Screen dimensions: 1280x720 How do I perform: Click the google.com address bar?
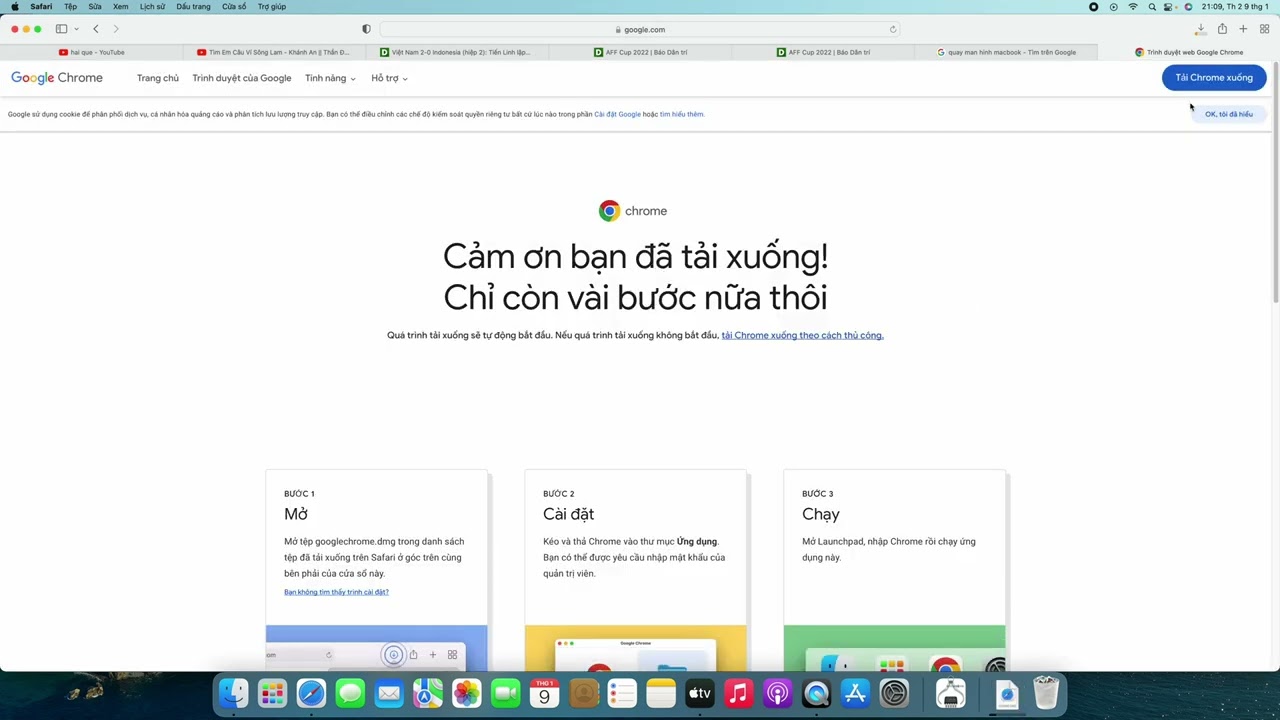640,29
